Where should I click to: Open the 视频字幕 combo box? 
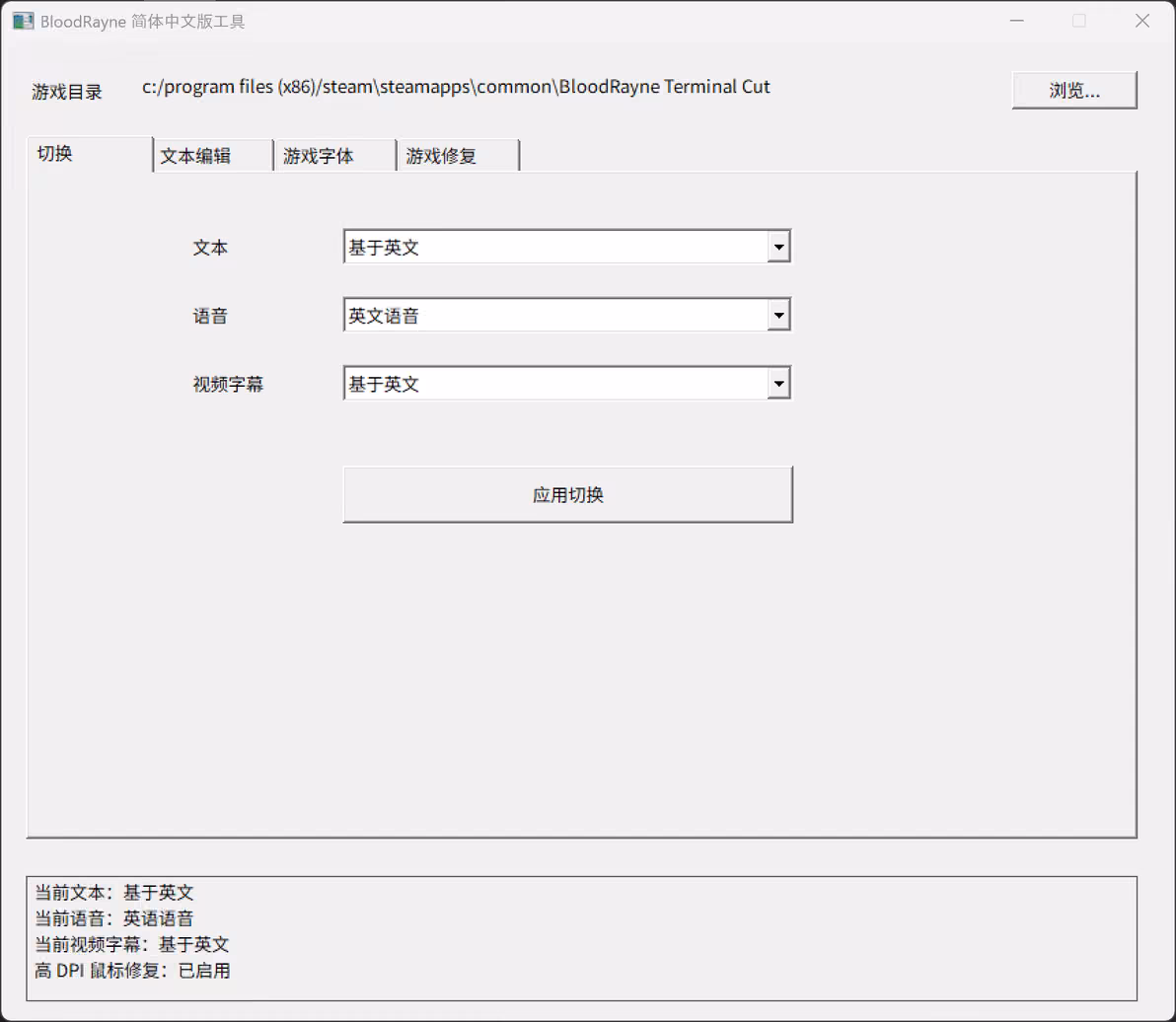[567, 383]
